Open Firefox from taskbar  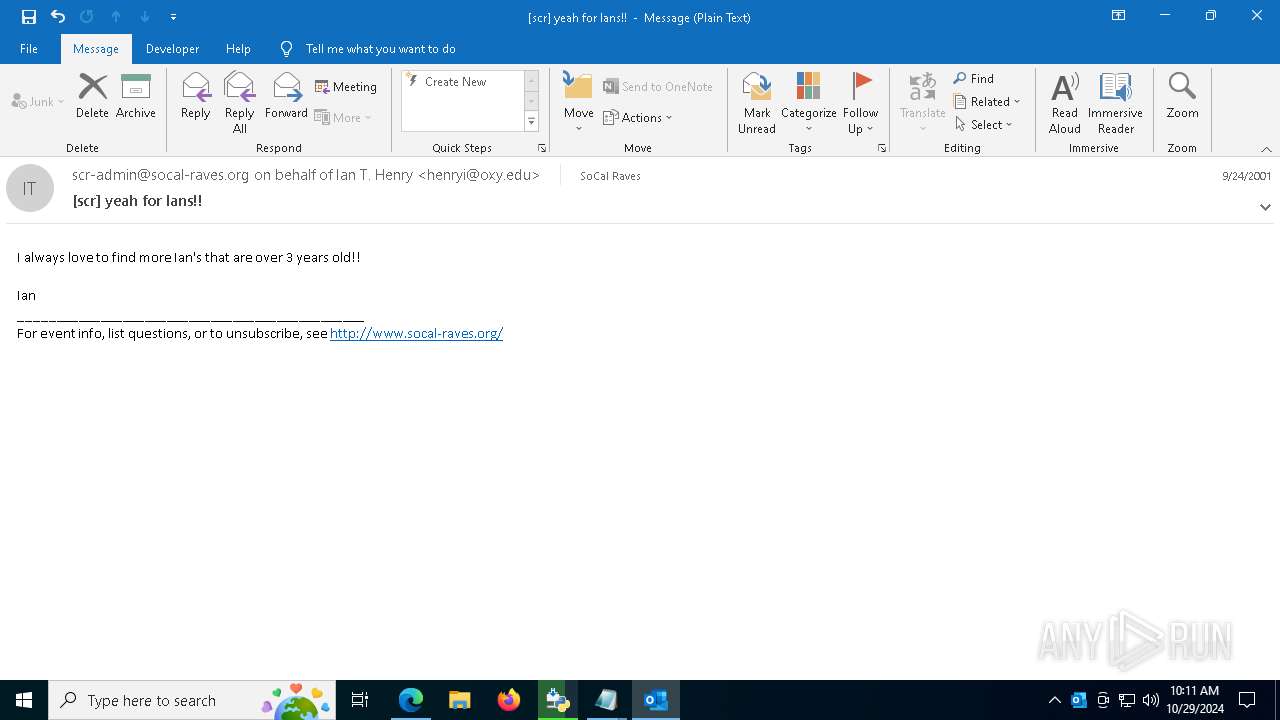pyautogui.click(x=509, y=700)
